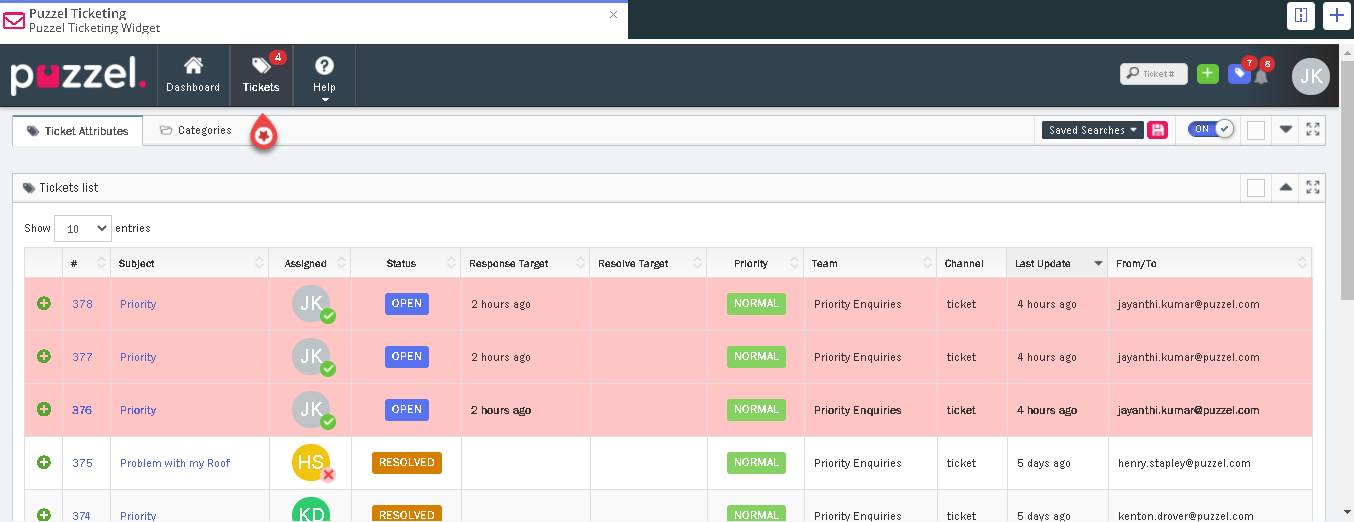This screenshot has height=522, width=1354.
Task: Click the Ticket# search field
Action: pos(1155,73)
